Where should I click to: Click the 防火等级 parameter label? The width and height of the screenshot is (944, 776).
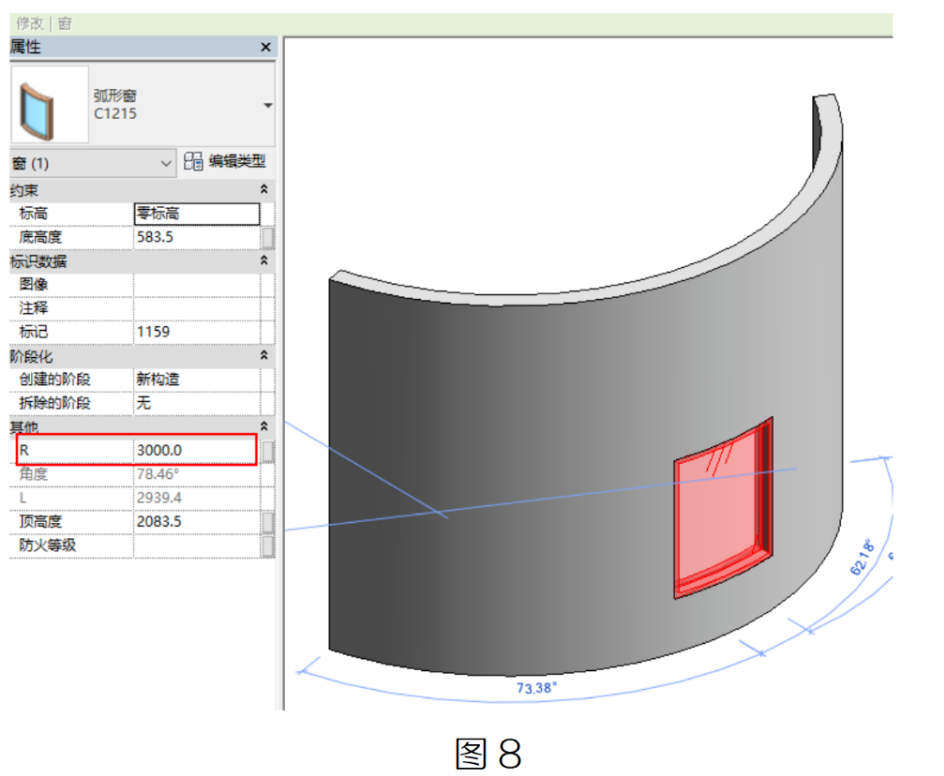coord(48,545)
